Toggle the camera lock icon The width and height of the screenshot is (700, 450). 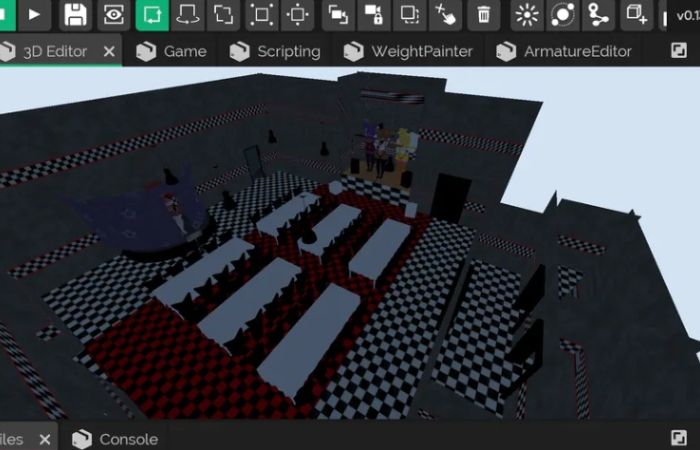coord(374,15)
